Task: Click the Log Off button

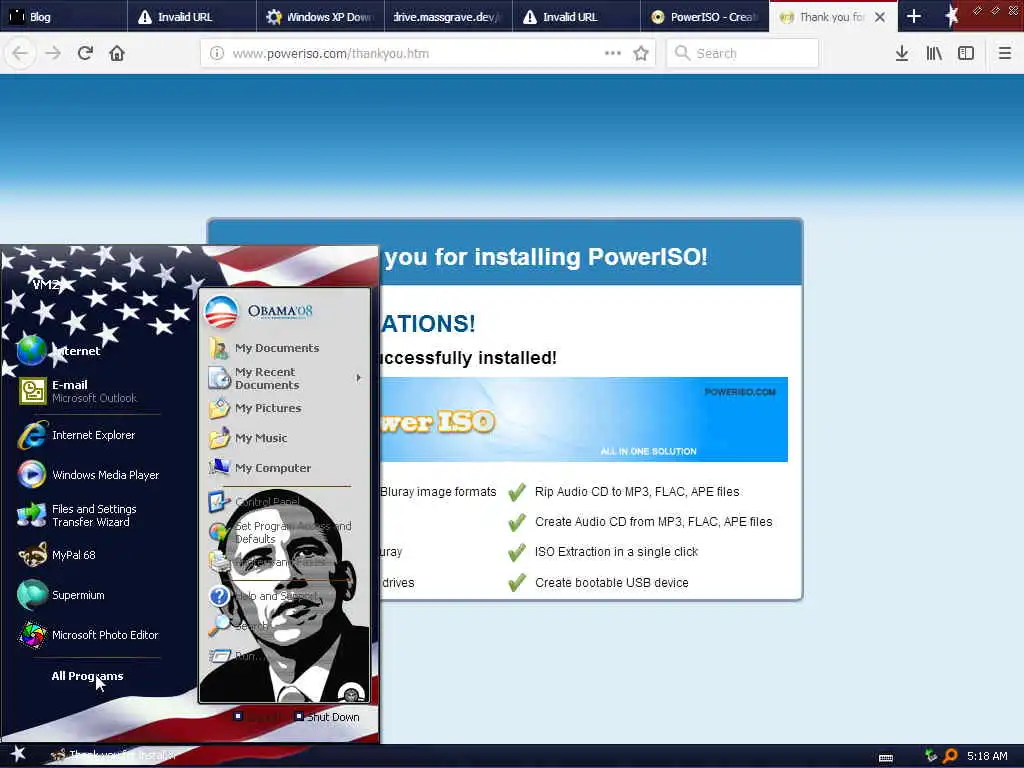Action: click(x=259, y=717)
